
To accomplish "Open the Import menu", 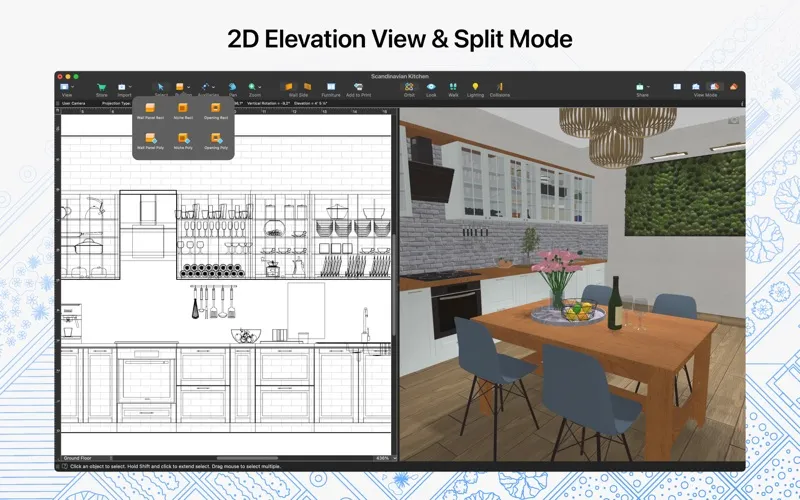I will pyautogui.click(x=125, y=89).
